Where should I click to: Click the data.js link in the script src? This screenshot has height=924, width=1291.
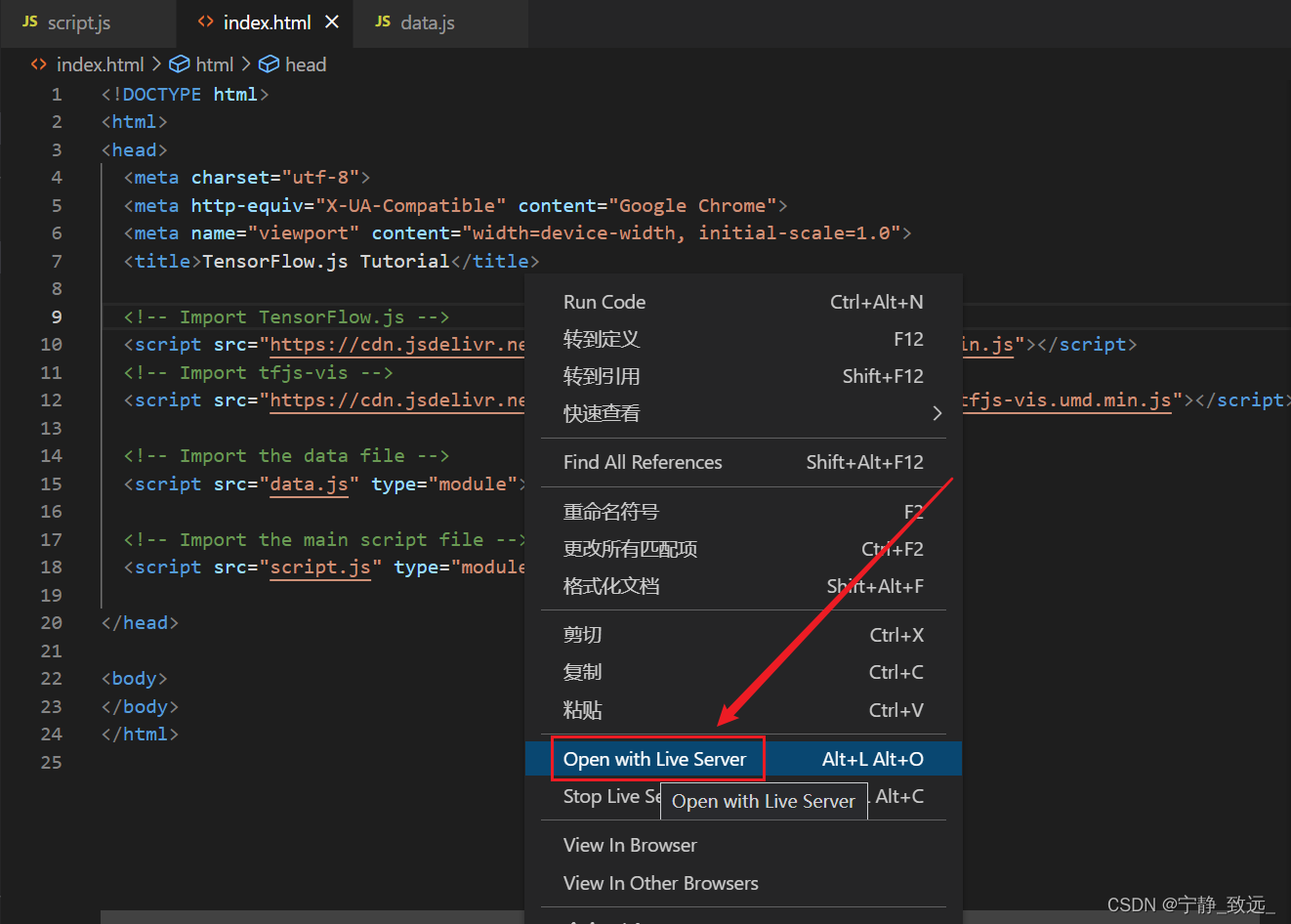pos(309,483)
